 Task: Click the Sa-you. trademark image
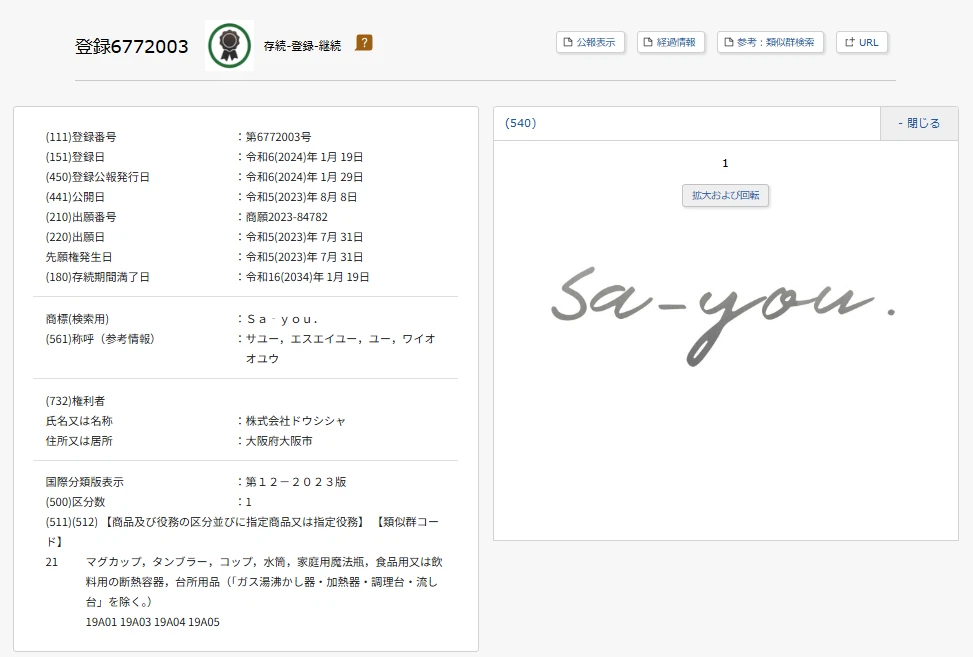pos(724,308)
